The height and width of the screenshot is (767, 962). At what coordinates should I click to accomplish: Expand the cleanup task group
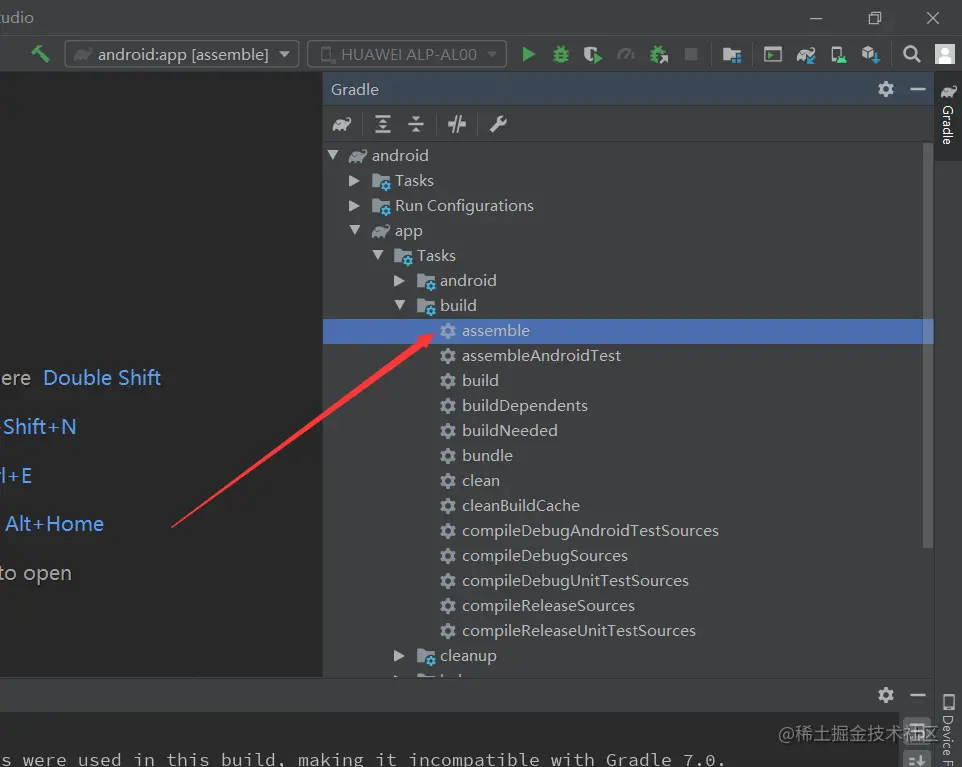[x=399, y=655]
